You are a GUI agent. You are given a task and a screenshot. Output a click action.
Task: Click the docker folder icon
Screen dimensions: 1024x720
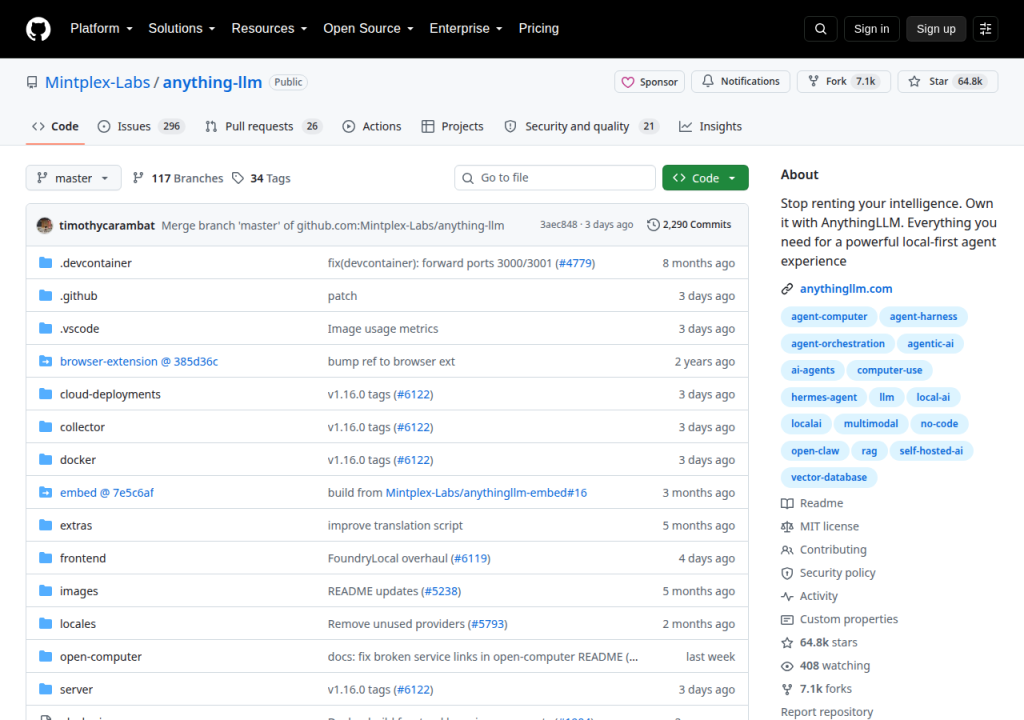(45, 459)
